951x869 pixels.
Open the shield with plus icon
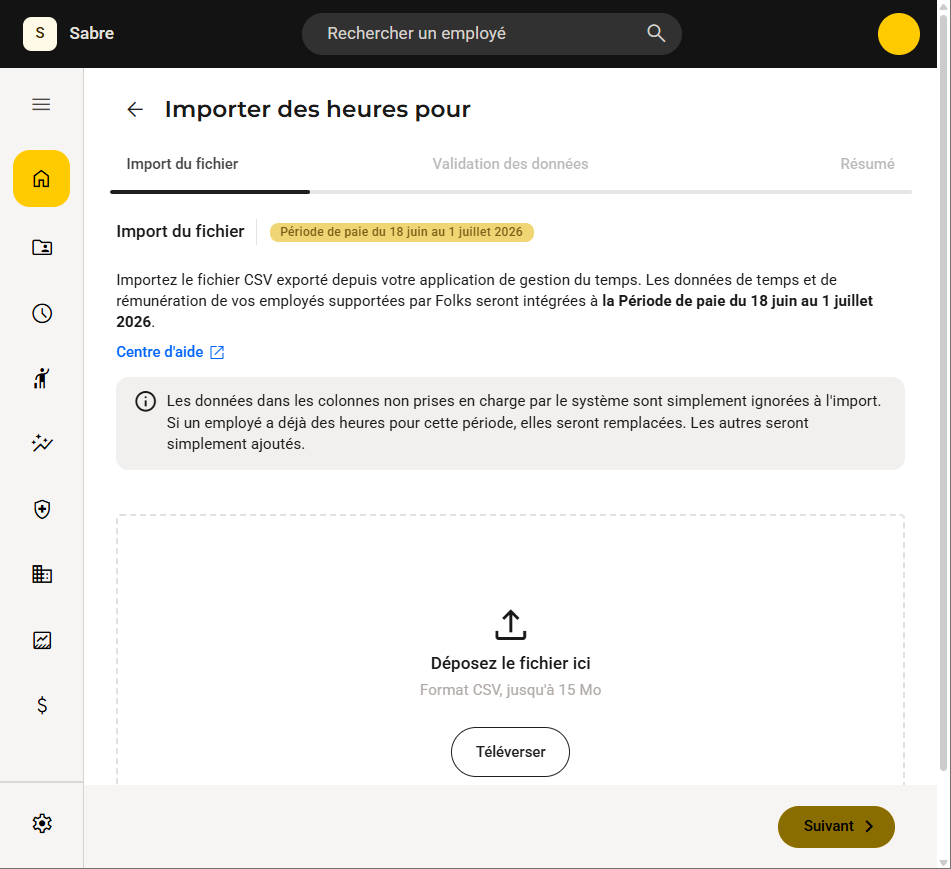pos(42,509)
